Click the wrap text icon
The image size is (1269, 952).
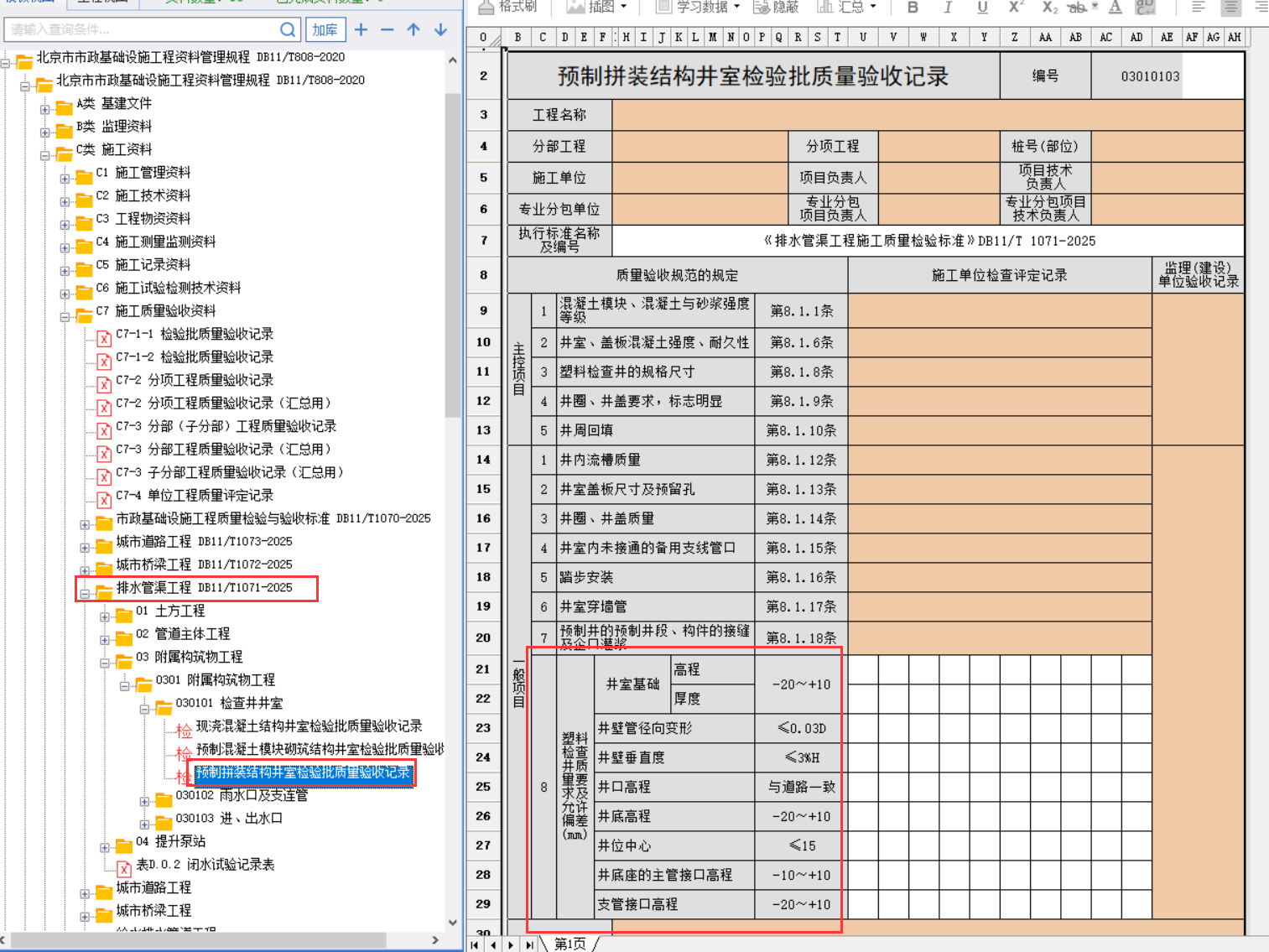(x=1146, y=7)
